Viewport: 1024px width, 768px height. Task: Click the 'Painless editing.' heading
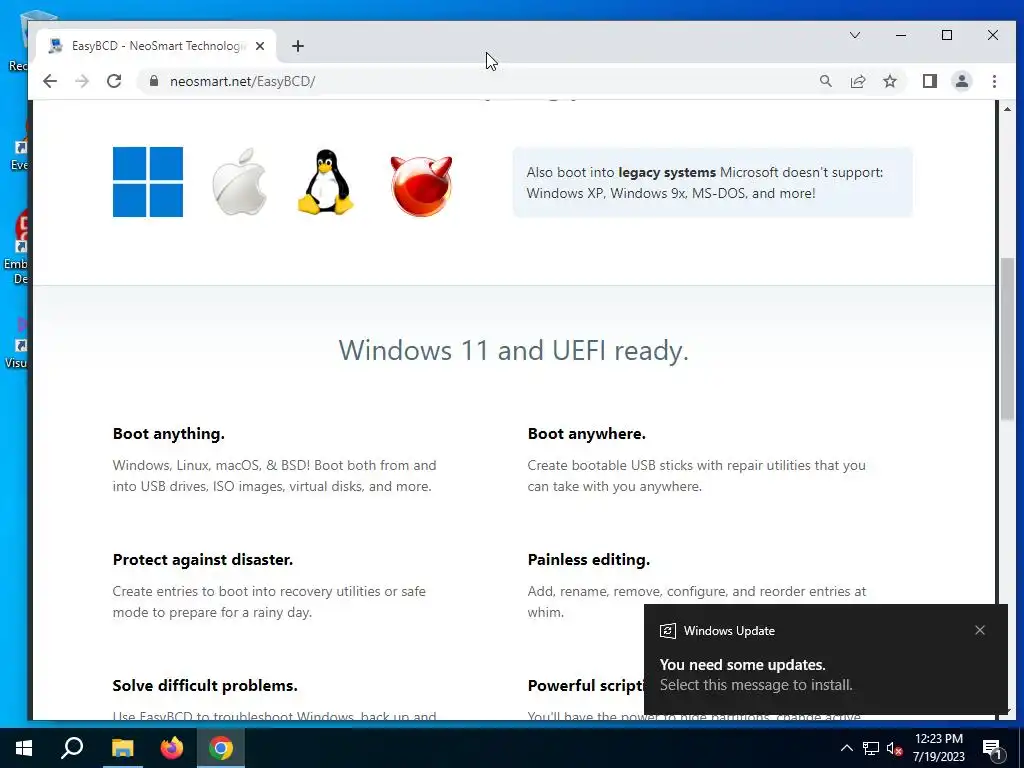588,560
